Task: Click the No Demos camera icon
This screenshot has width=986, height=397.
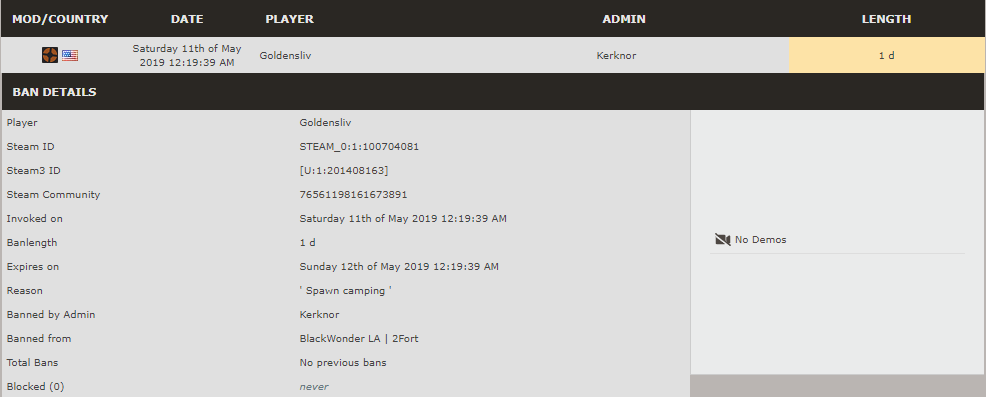Action: [x=723, y=239]
